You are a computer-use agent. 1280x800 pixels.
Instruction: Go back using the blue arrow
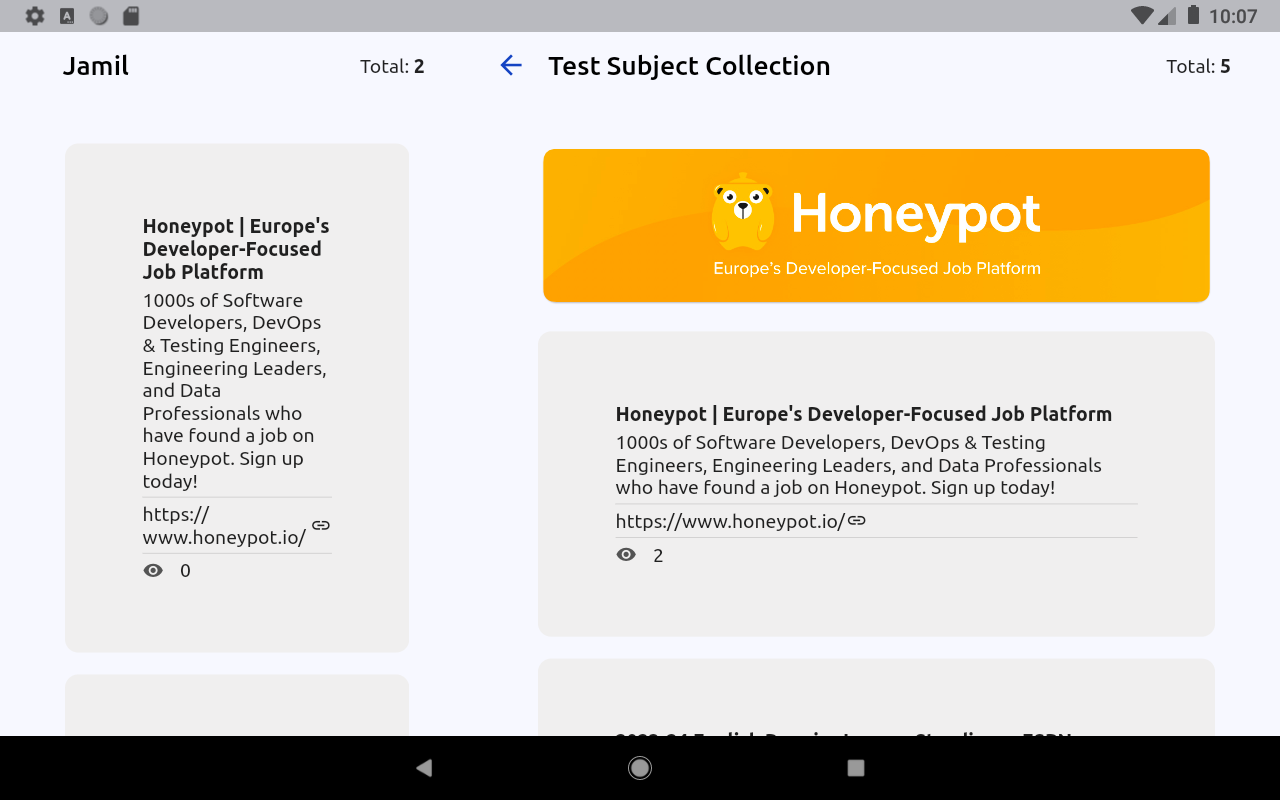511,66
